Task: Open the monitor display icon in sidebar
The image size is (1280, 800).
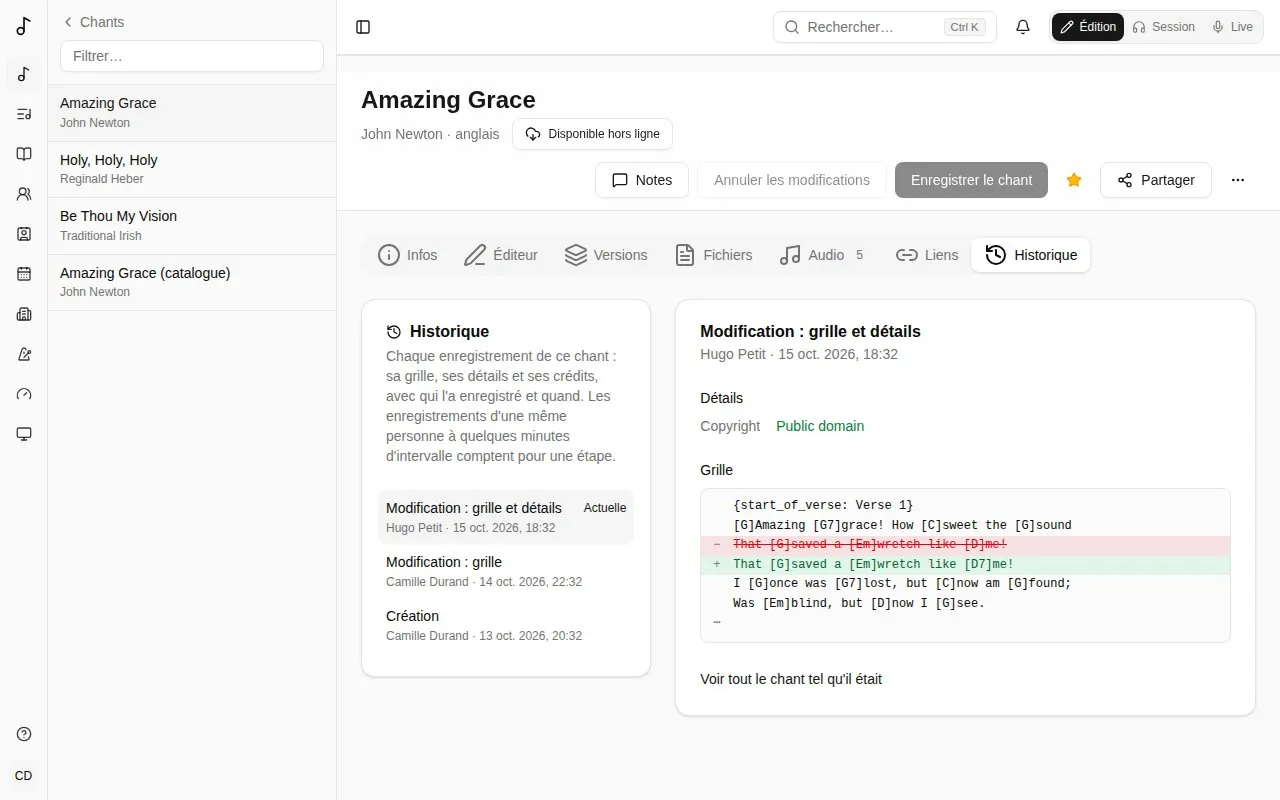Action: 24,434
